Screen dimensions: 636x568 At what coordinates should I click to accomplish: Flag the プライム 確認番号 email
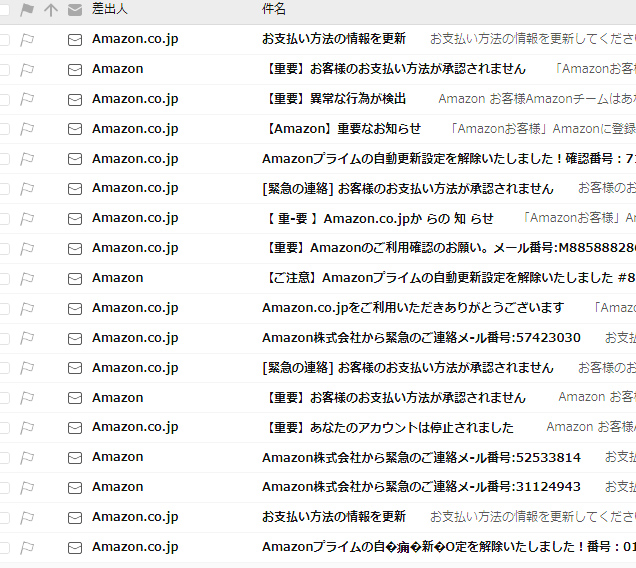(27, 159)
